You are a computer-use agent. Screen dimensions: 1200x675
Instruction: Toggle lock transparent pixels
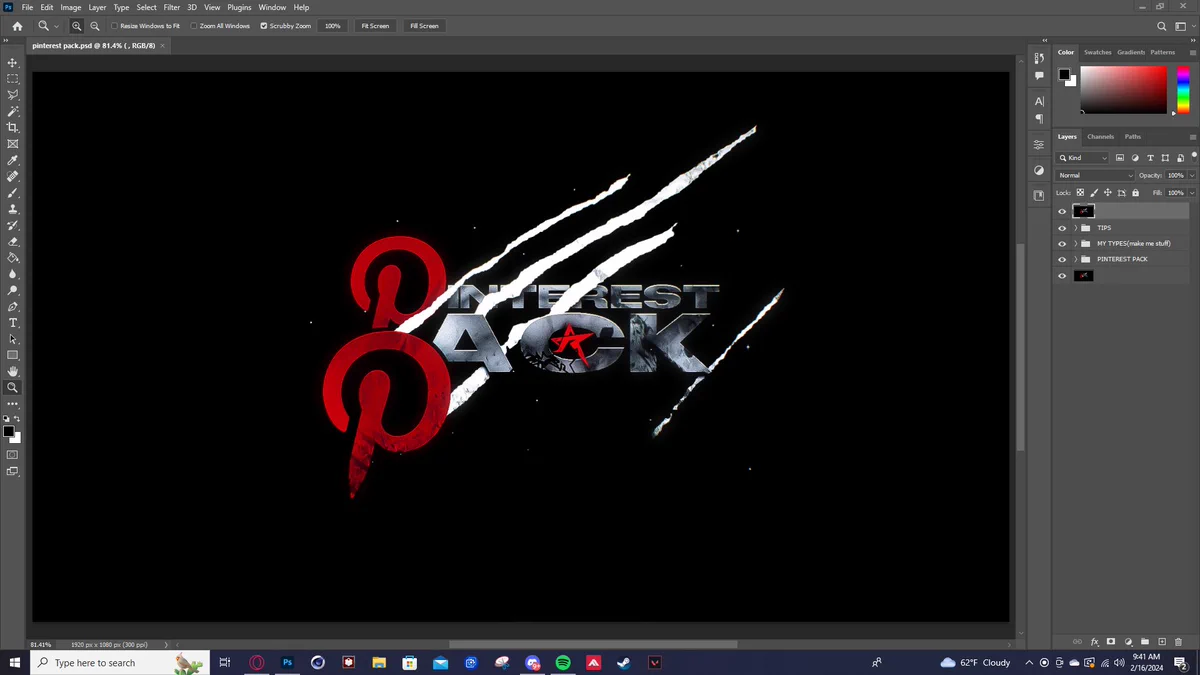pos(1080,193)
